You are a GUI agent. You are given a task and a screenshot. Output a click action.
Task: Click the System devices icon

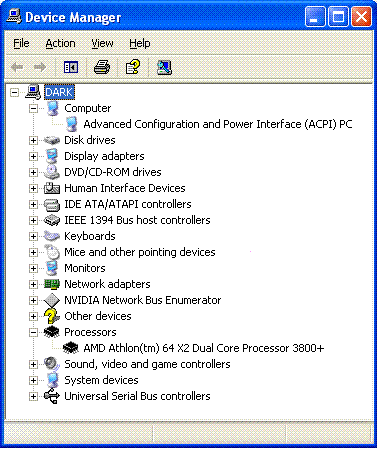pyautogui.click(x=52, y=380)
